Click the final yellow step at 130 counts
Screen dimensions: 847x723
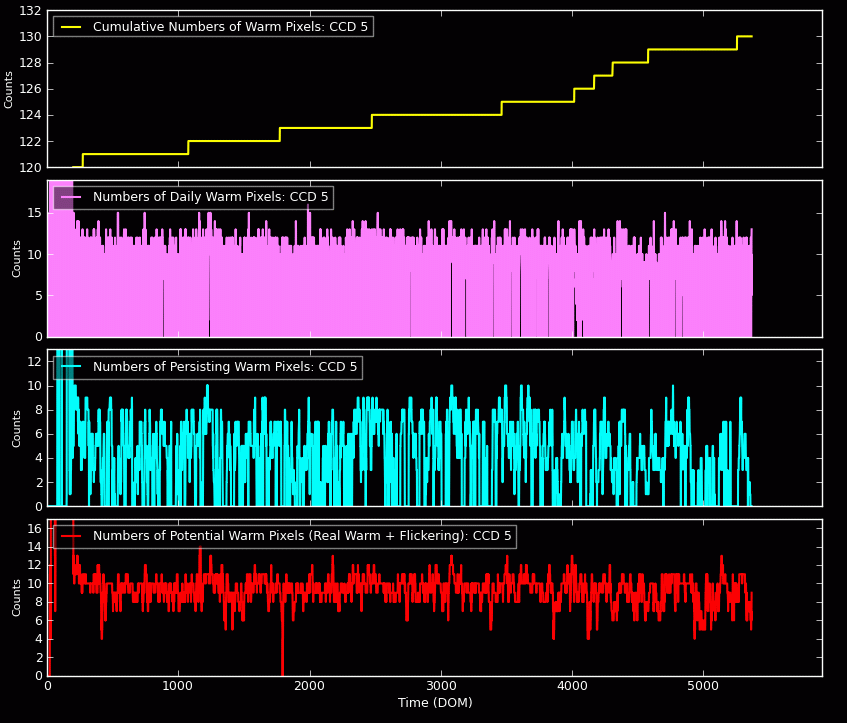[x=745, y=36]
